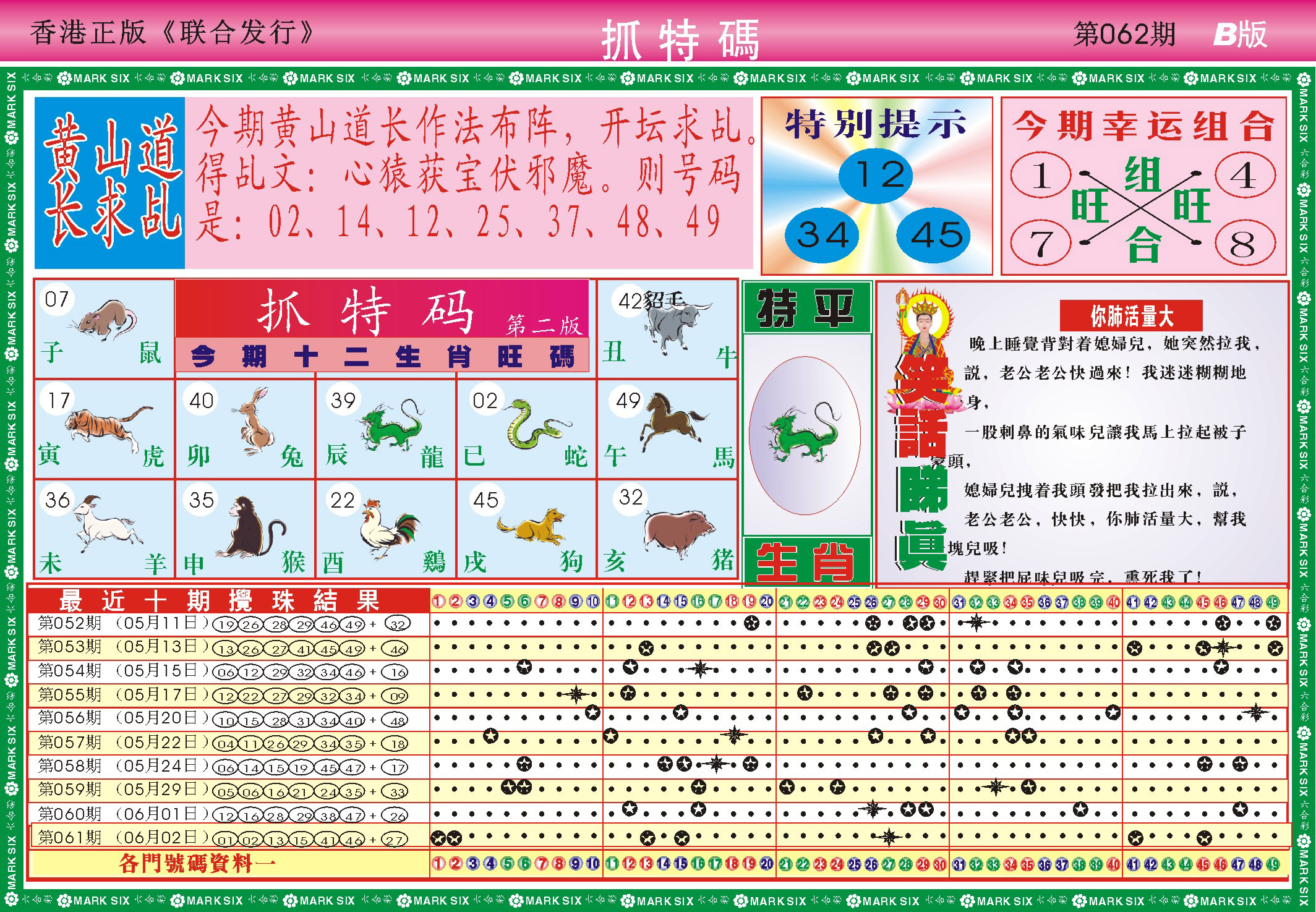Select lucky combination circle number 7

tap(1040, 242)
